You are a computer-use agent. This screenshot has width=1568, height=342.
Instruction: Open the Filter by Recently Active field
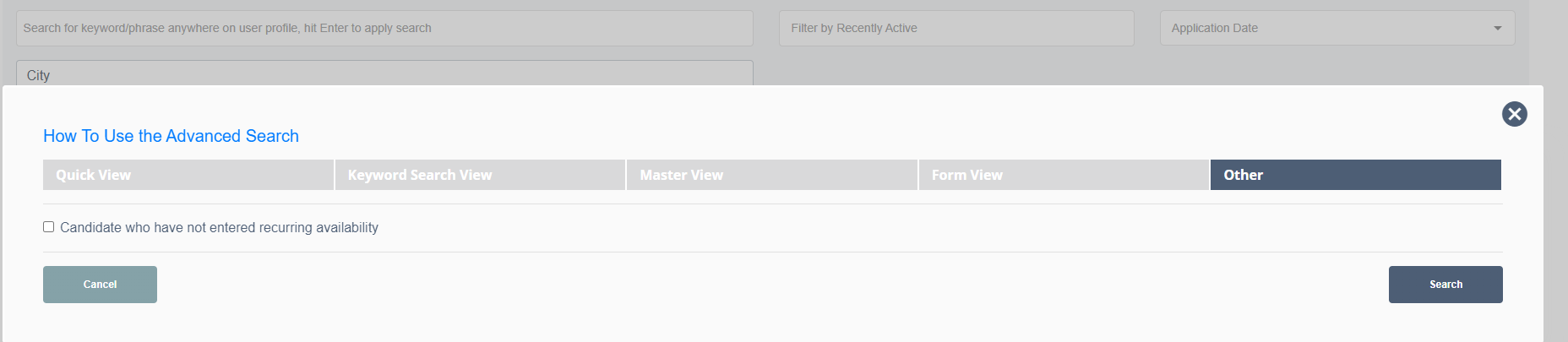[955, 28]
